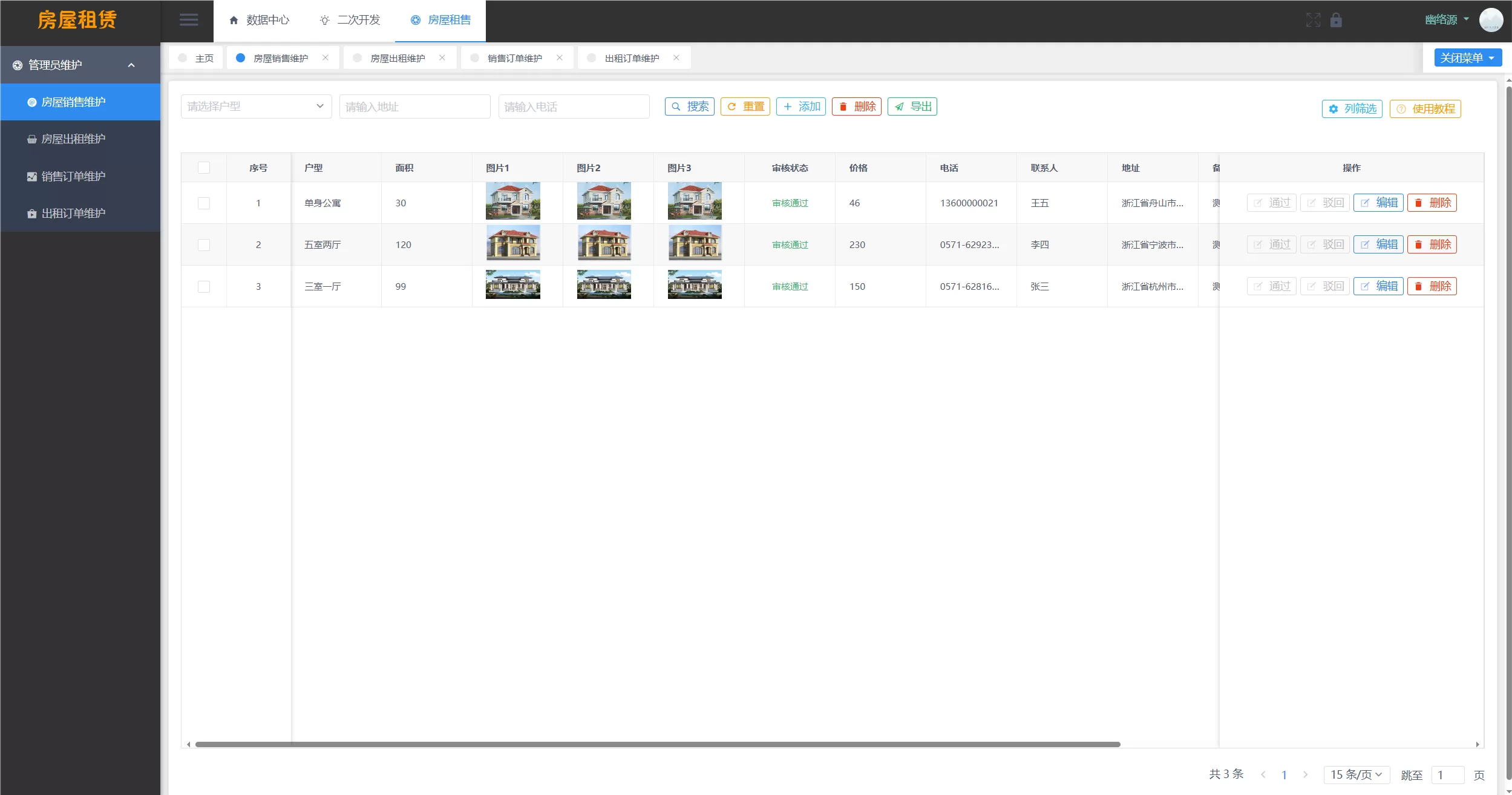Screen dimensions: 1512x795
Task: Click the 添加 add icon button
Action: [x=800, y=106]
